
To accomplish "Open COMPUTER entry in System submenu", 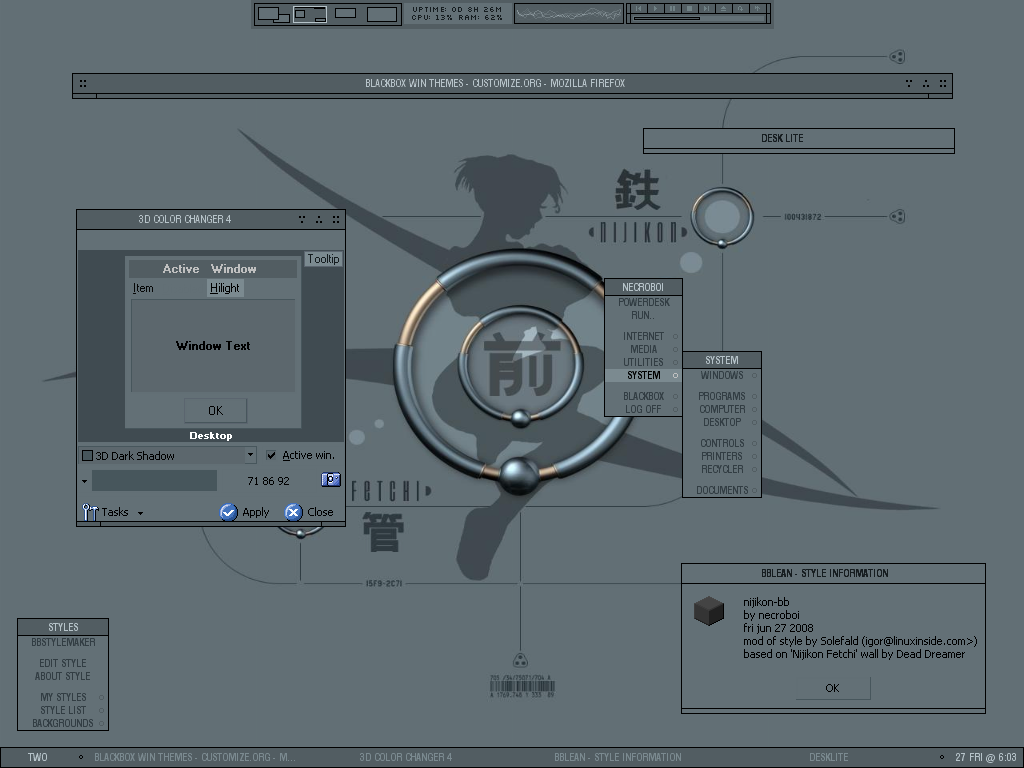I will pyautogui.click(x=722, y=409).
